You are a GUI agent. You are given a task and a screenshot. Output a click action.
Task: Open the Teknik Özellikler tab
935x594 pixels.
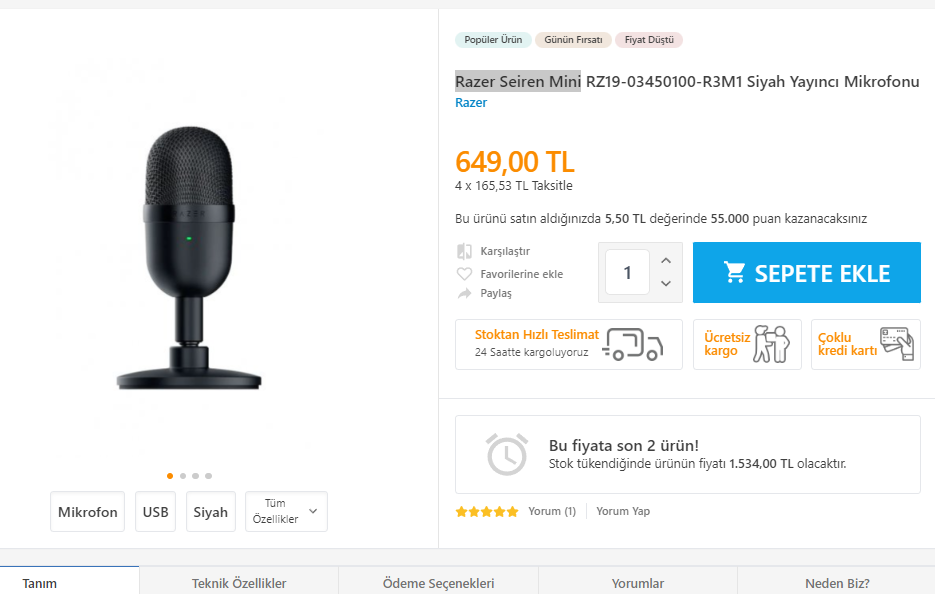coord(239,583)
